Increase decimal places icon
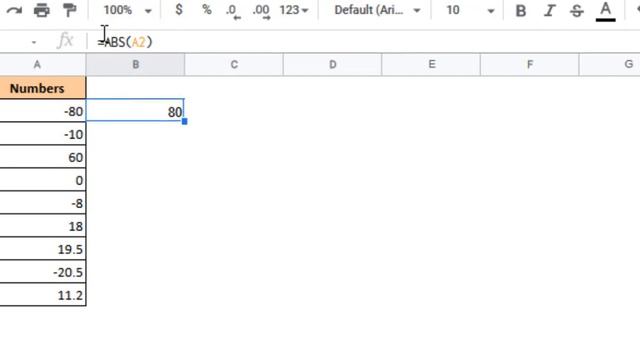The width and height of the screenshot is (640, 360). click(261, 11)
